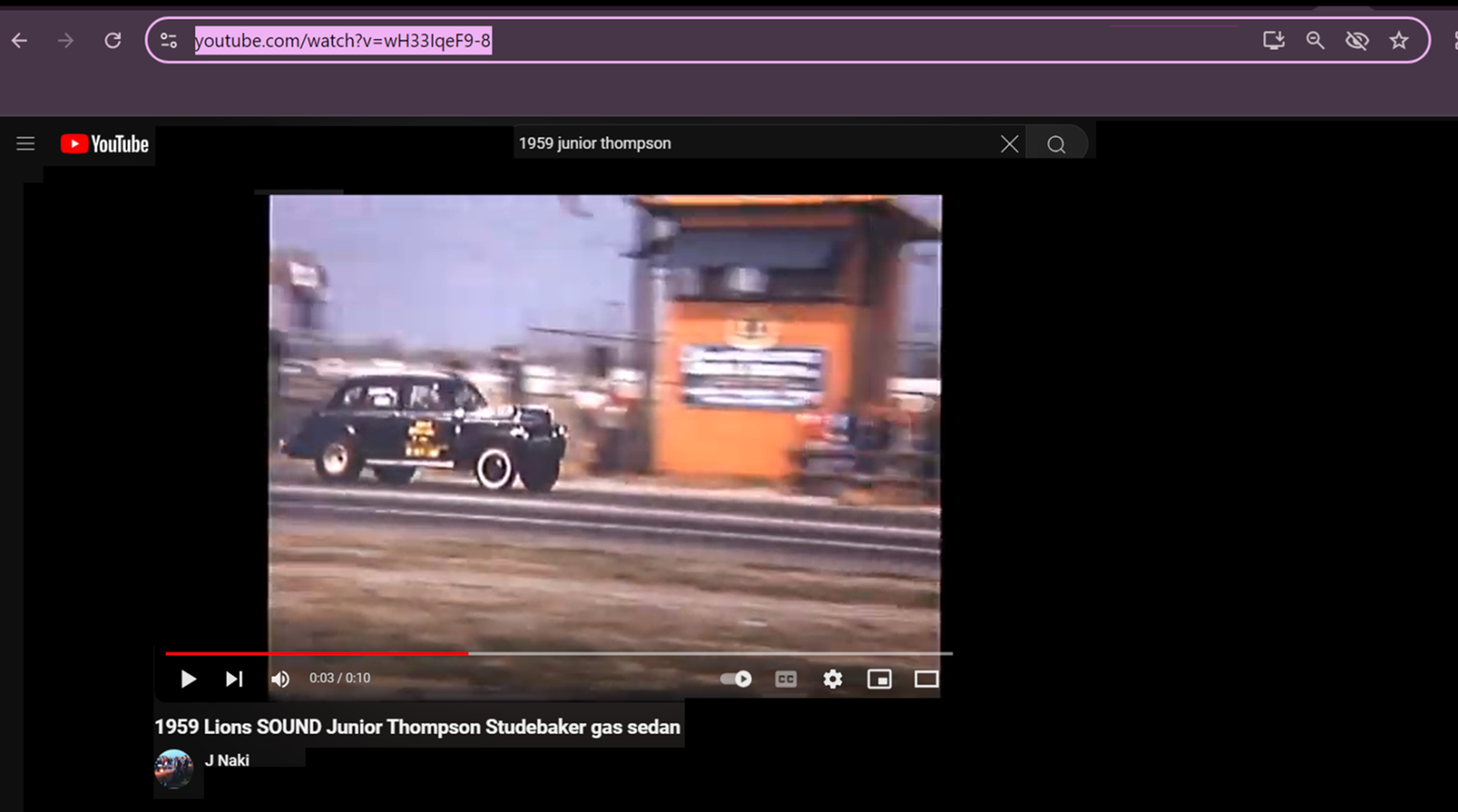The height and width of the screenshot is (812, 1458).
Task: Open the video settings gear menu
Action: pos(833,679)
